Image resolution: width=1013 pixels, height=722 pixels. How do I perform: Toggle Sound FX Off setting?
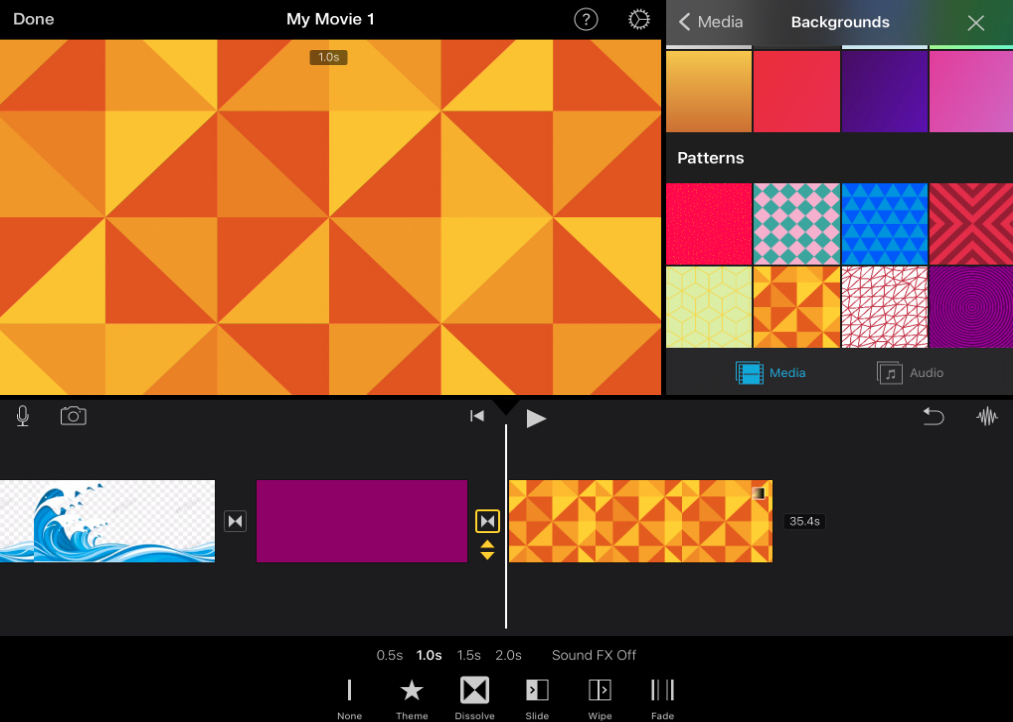pyautogui.click(x=594, y=655)
